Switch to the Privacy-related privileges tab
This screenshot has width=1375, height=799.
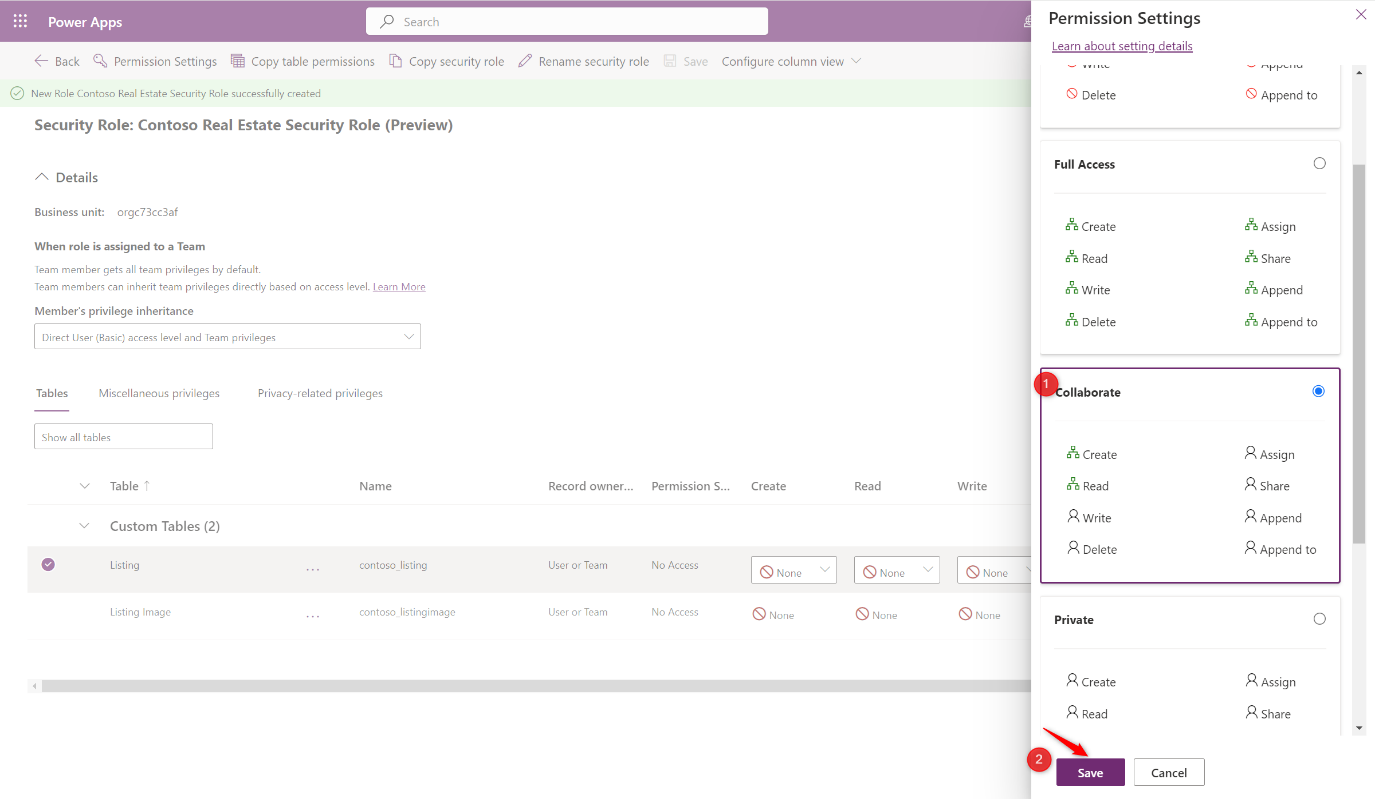pyautogui.click(x=319, y=393)
